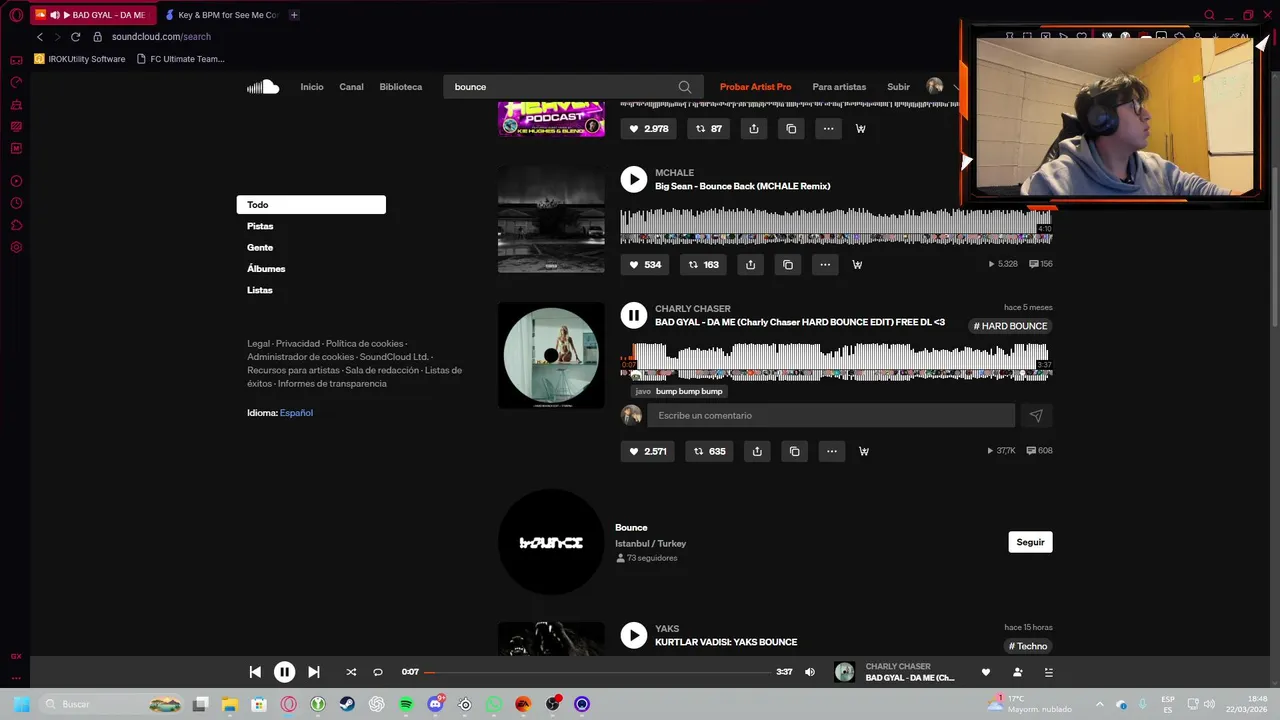The height and width of the screenshot is (720, 1280).
Task: Go back with the browser back arrow
Action: [x=40, y=37]
